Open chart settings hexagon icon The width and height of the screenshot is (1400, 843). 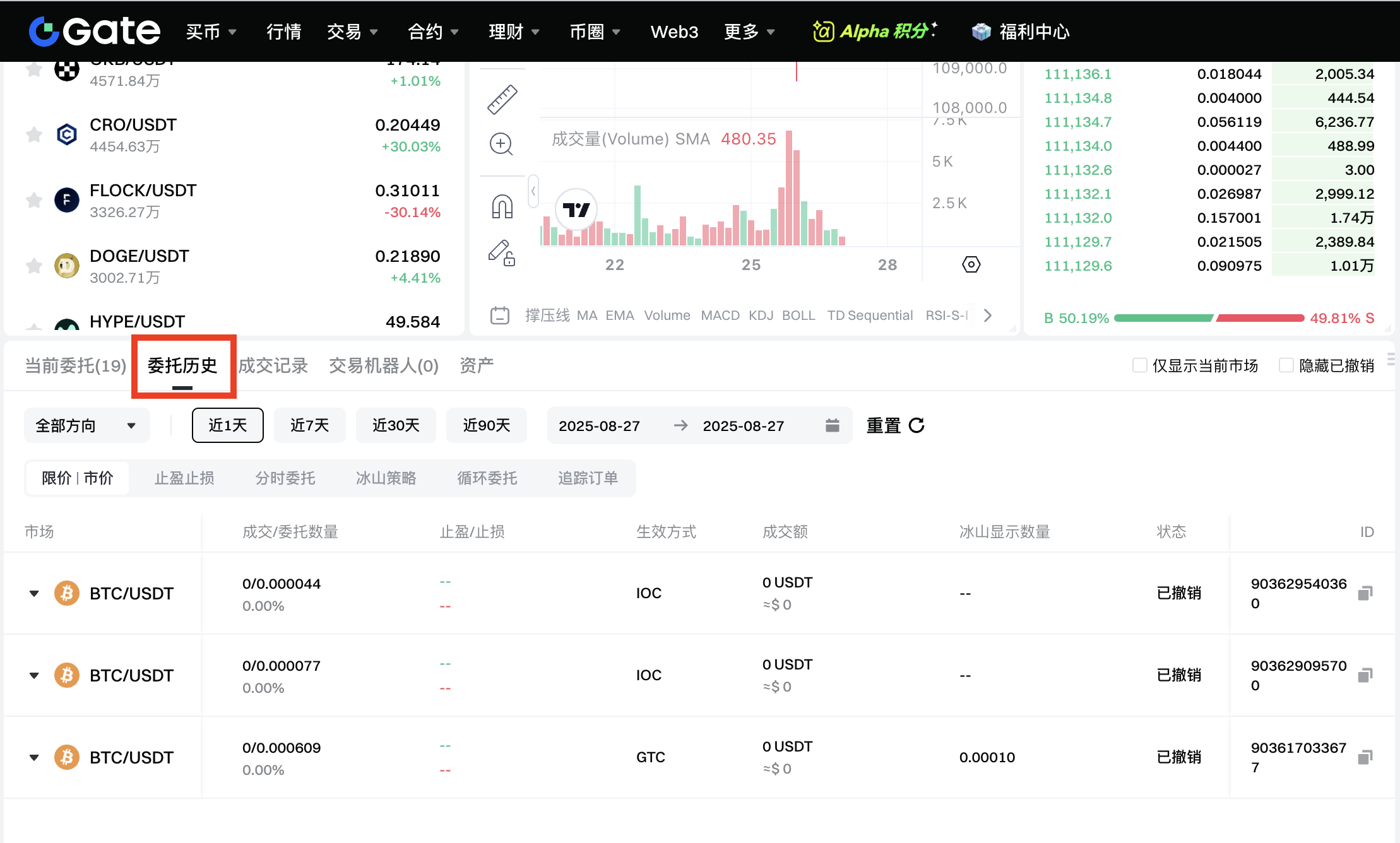(x=971, y=264)
